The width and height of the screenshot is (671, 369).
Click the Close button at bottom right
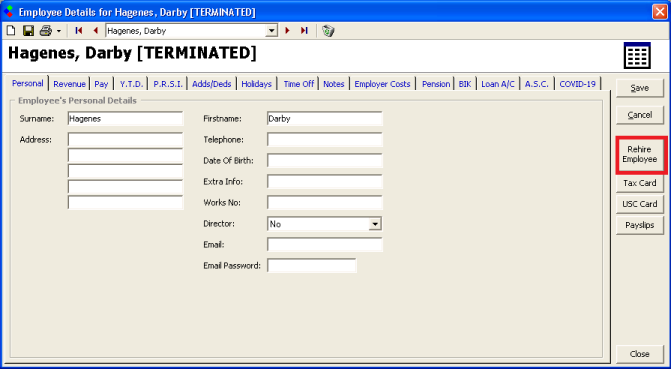(640, 354)
